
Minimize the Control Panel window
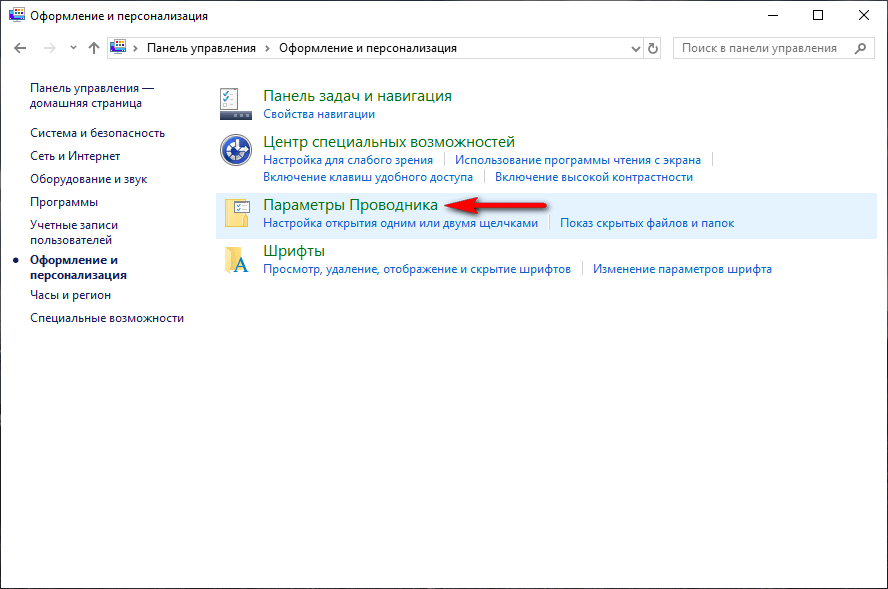(773, 15)
